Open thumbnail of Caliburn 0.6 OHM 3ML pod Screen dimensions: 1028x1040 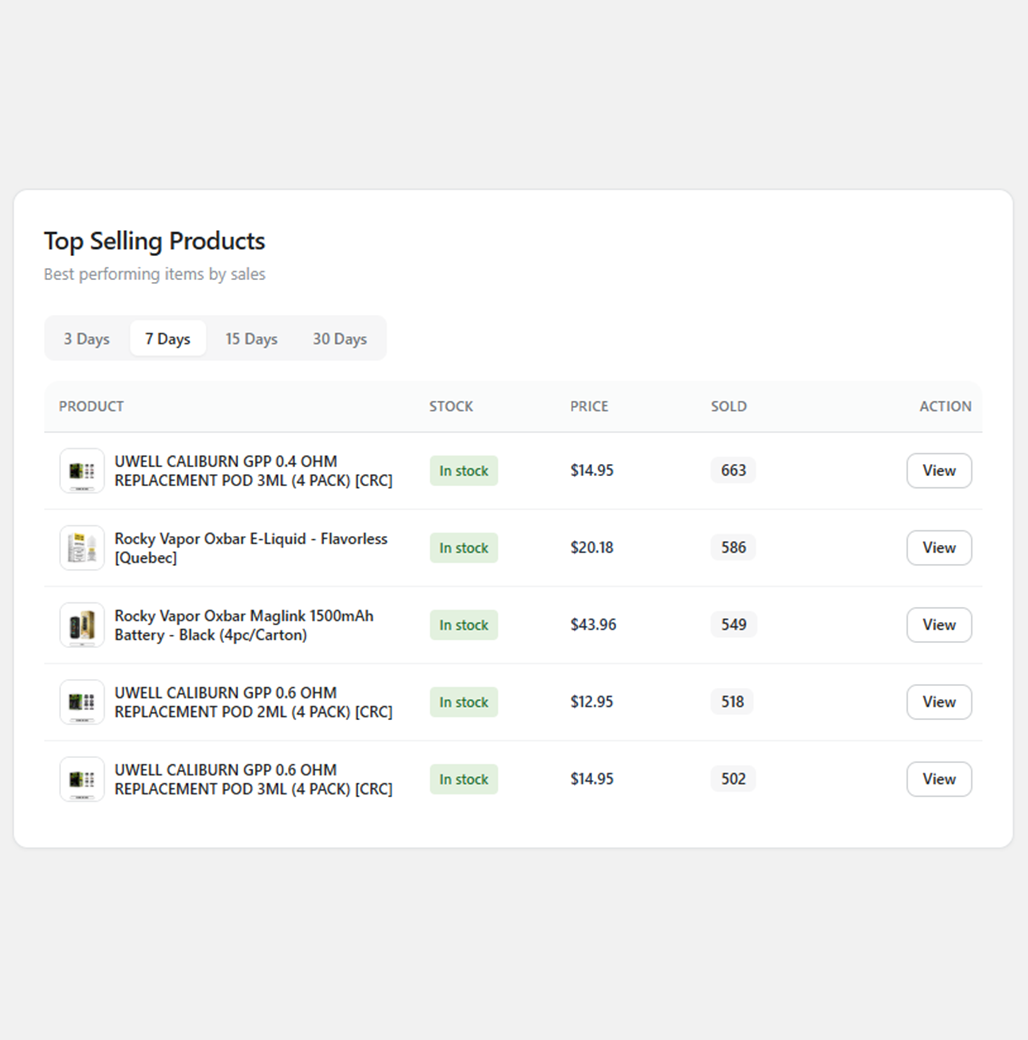click(82, 779)
